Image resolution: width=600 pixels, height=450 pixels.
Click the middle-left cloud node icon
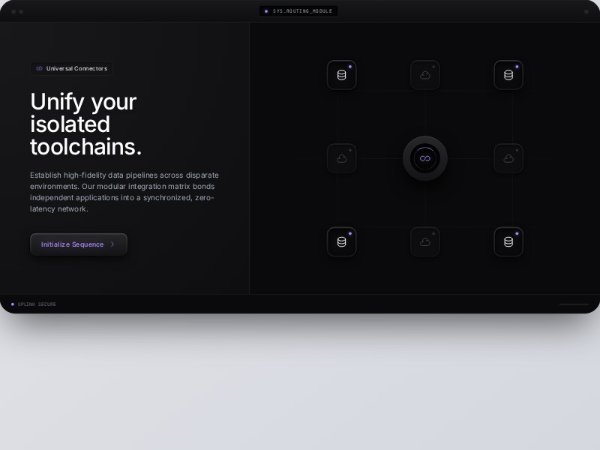[342, 158]
